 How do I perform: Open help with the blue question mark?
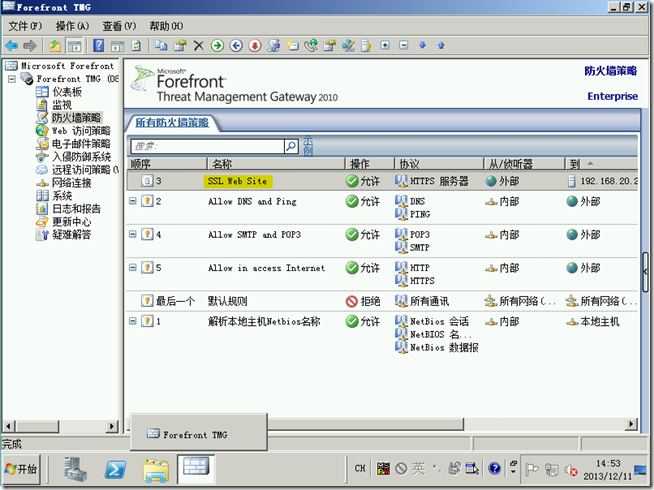98,45
